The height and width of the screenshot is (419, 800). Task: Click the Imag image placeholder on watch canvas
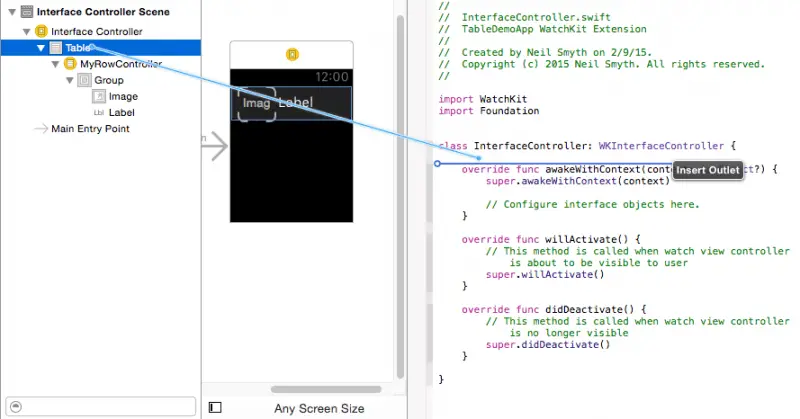pos(256,104)
